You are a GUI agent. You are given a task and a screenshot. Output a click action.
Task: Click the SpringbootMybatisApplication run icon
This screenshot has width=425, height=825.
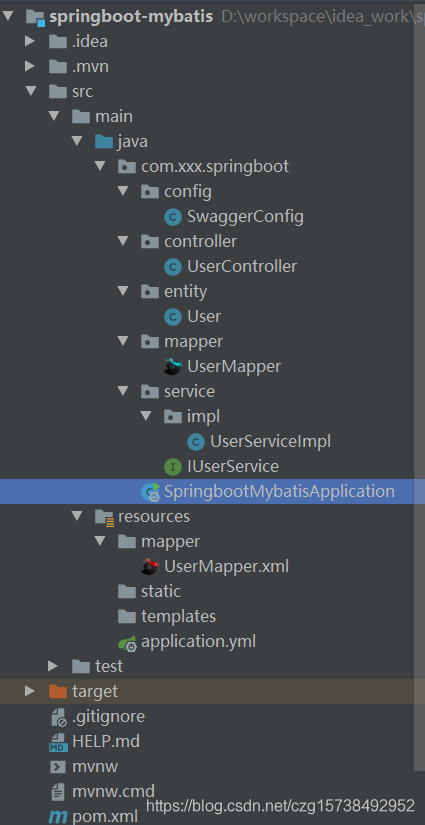click(150, 491)
